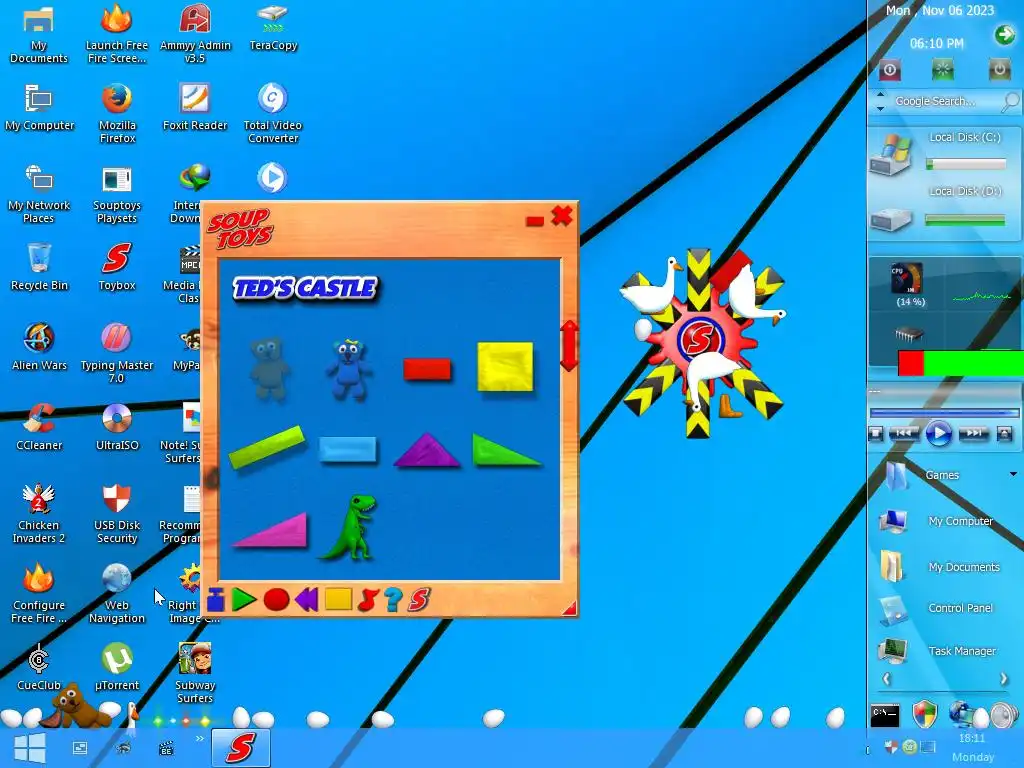1024x768 pixels.
Task: Open the TeraCopy desktop shortcut
Action: click(273, 27)
